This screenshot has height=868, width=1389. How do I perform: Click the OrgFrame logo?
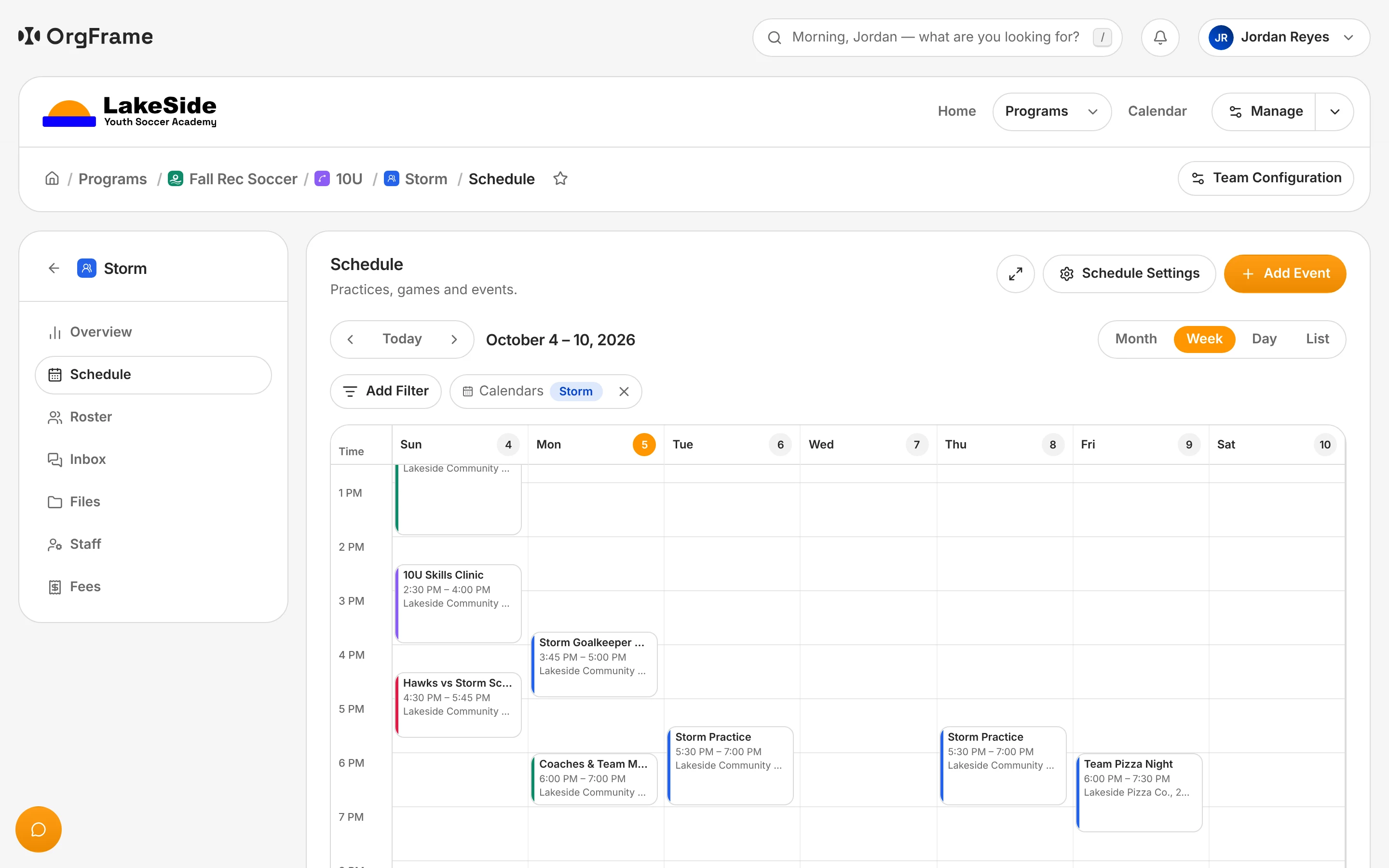pos(85,37)
